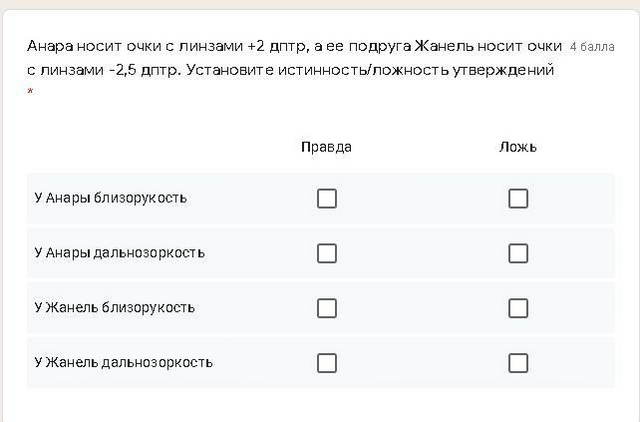Click the Ложь column header
The image size is (640, 422).
[518, 147]
